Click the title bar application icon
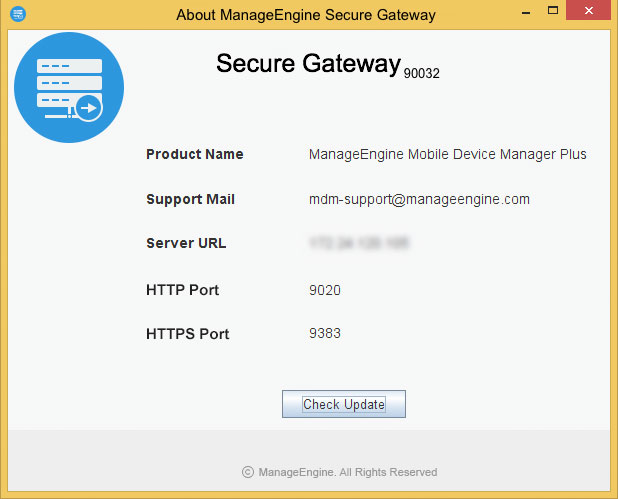Image resolution: width=618 pixels, height=499 pixels. [17, 14]
